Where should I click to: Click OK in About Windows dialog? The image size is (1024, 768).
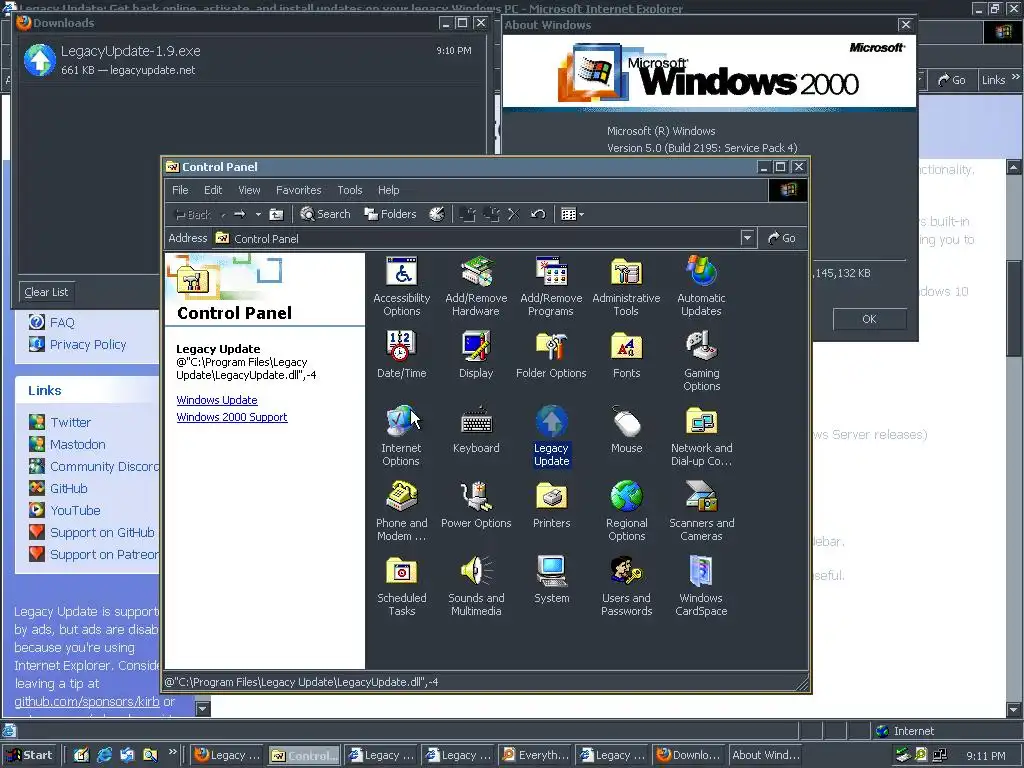pyautogui.click(x=869, y=319)
